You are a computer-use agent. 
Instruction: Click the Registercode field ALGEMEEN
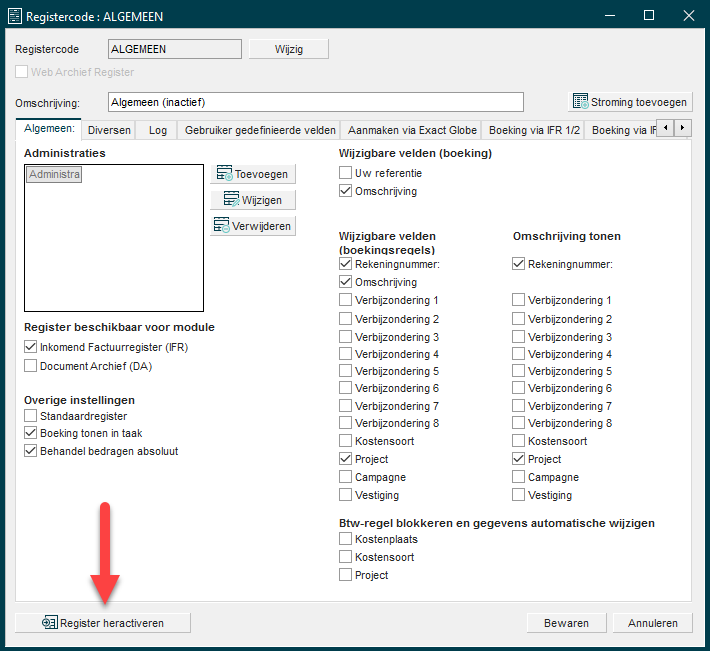(x=175, y=49)
